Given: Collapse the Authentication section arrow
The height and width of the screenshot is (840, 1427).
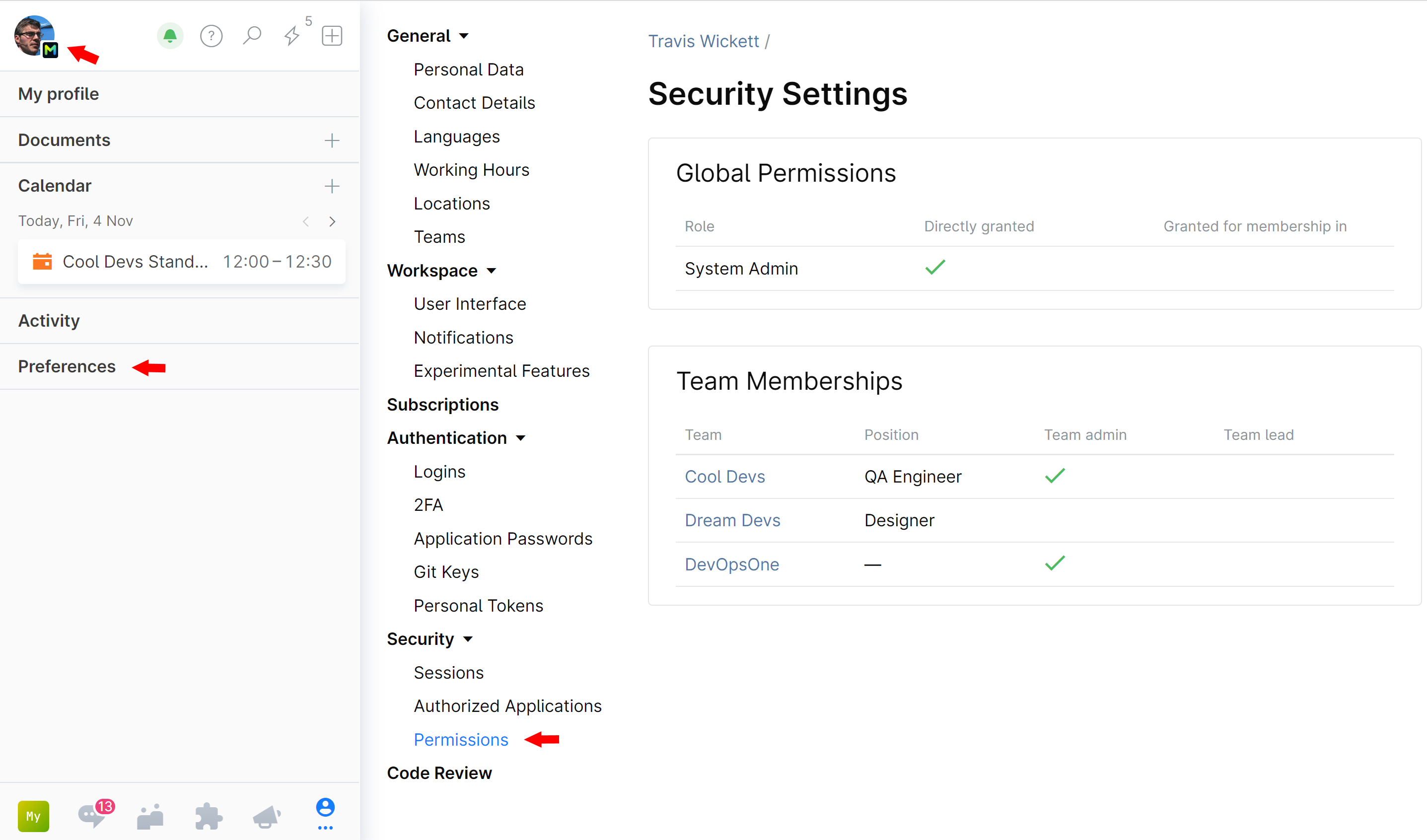Looking at the screenshot, I should (x=521, y=438).
